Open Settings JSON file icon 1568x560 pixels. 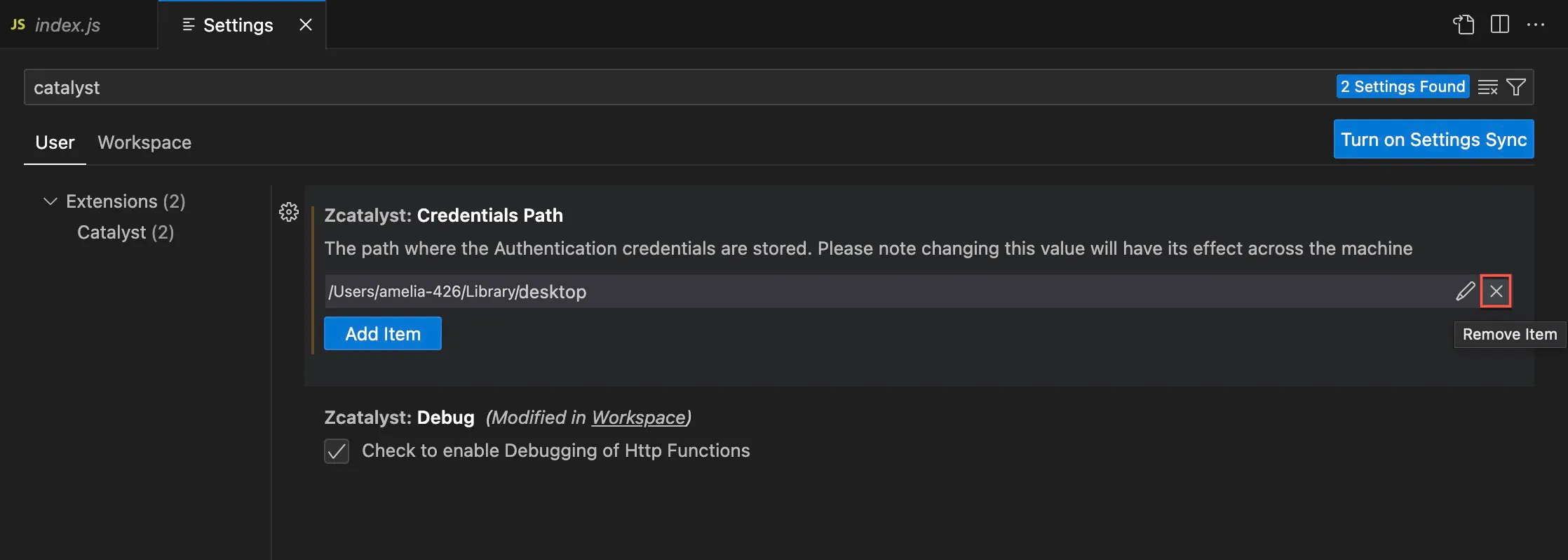coord(1464,25)
